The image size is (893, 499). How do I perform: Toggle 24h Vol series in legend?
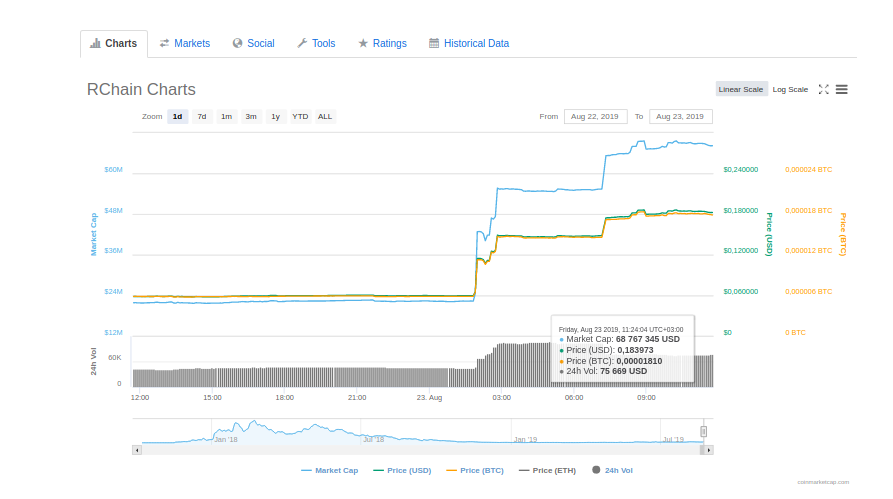click(x=612, y=471)
